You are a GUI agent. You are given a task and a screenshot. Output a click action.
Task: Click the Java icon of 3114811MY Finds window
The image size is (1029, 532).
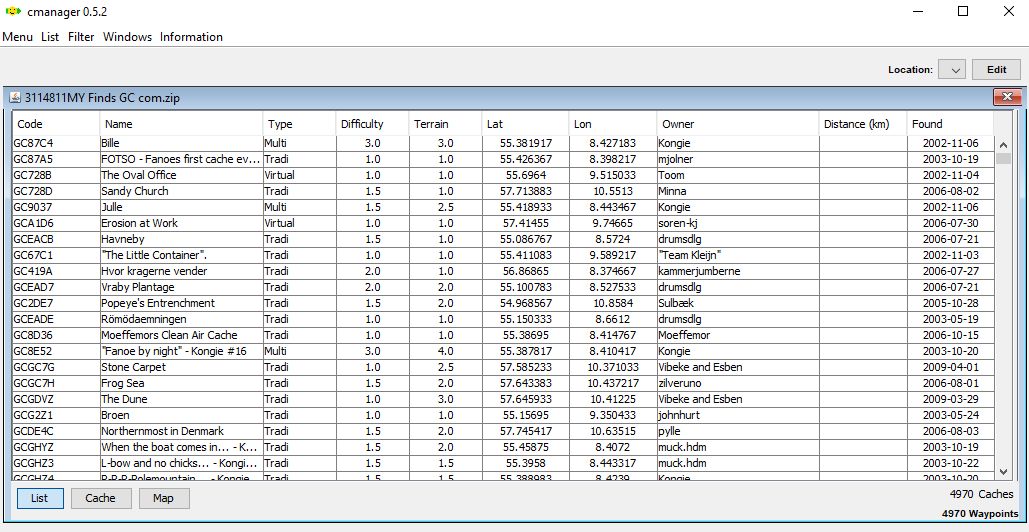(x=15, y=98)
